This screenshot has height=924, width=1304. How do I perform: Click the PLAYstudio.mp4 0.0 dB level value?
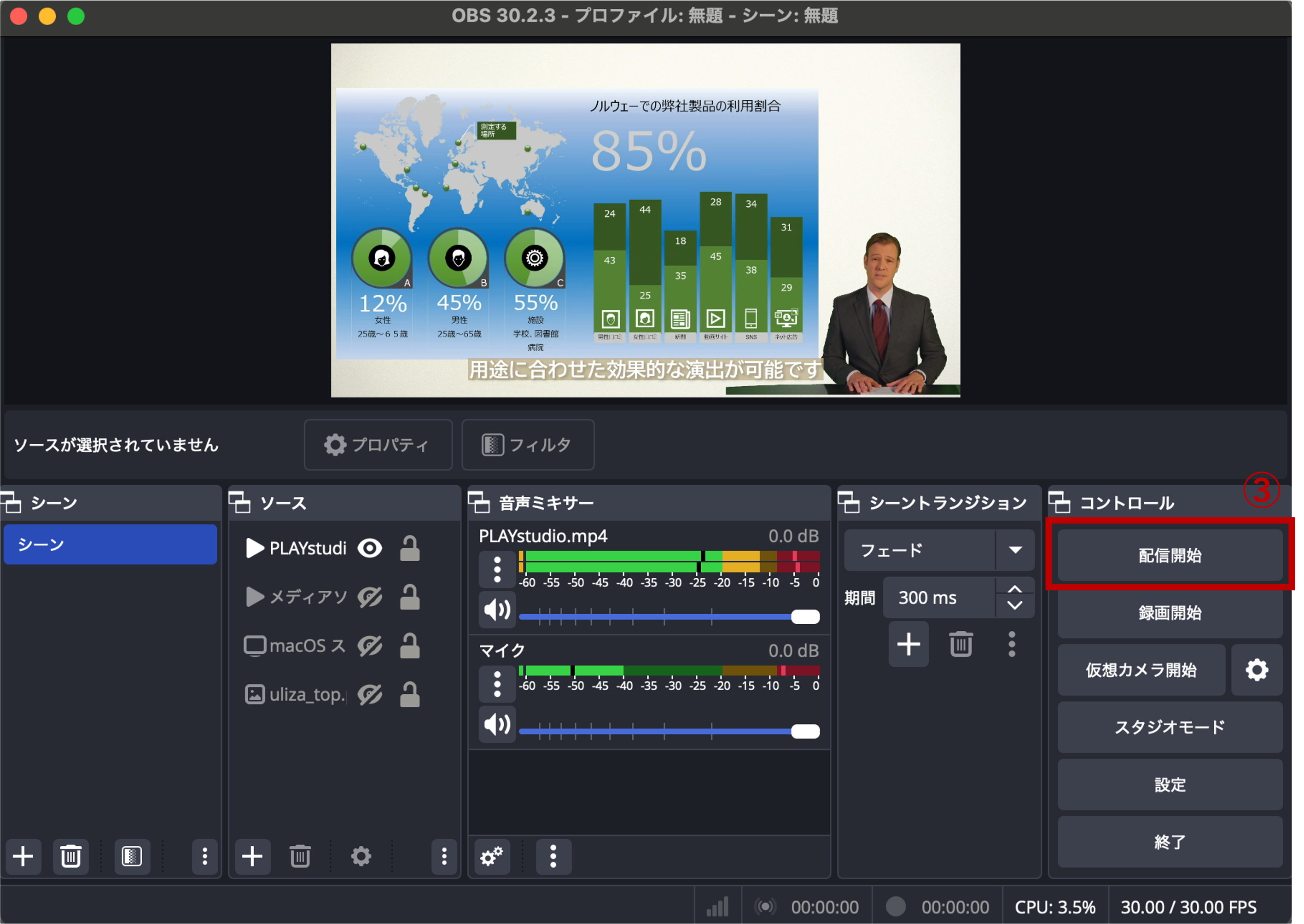(794, 536)
